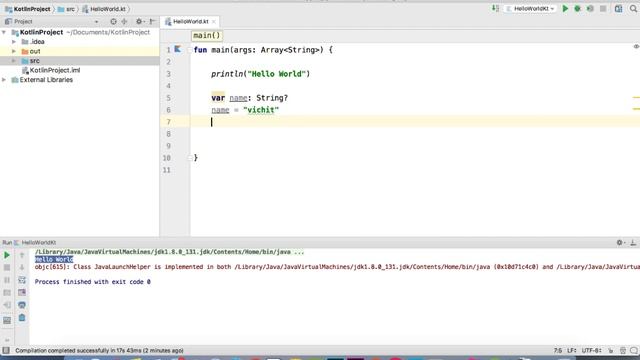Toggle soft-wrap in Run console

tap(22, 280)
